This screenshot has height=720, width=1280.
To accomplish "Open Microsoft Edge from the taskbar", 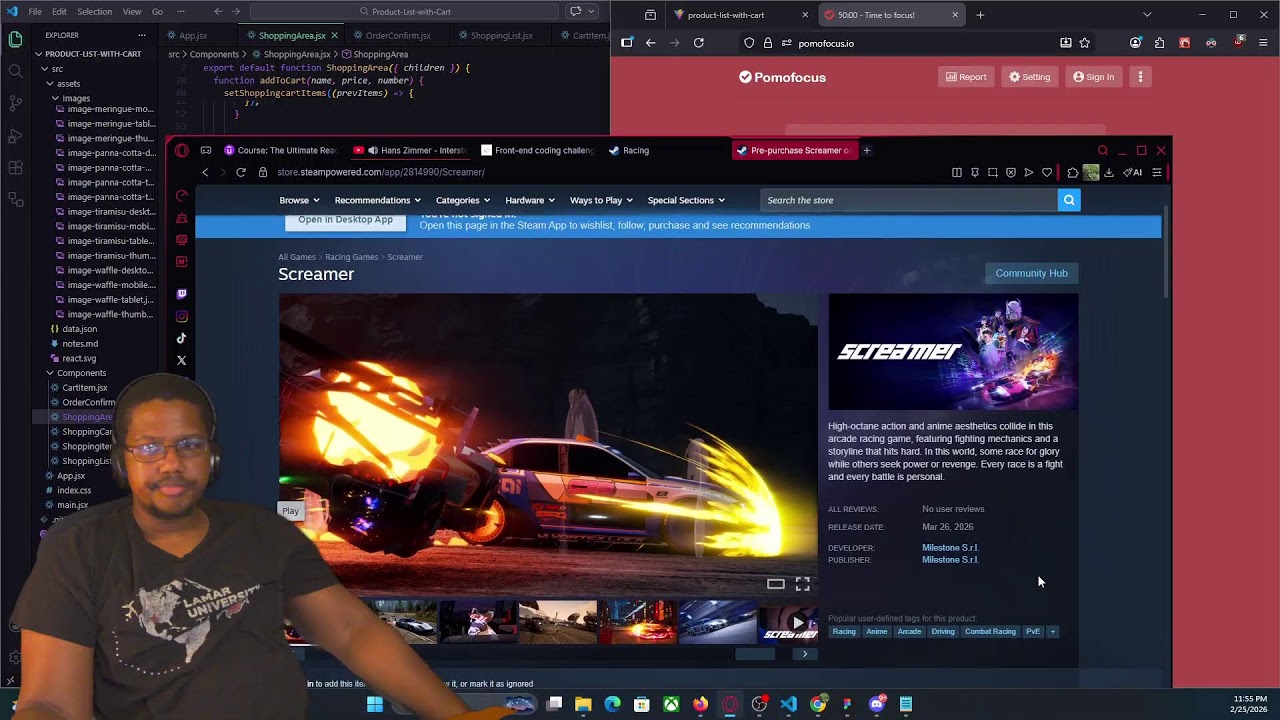I will point(612,704).
